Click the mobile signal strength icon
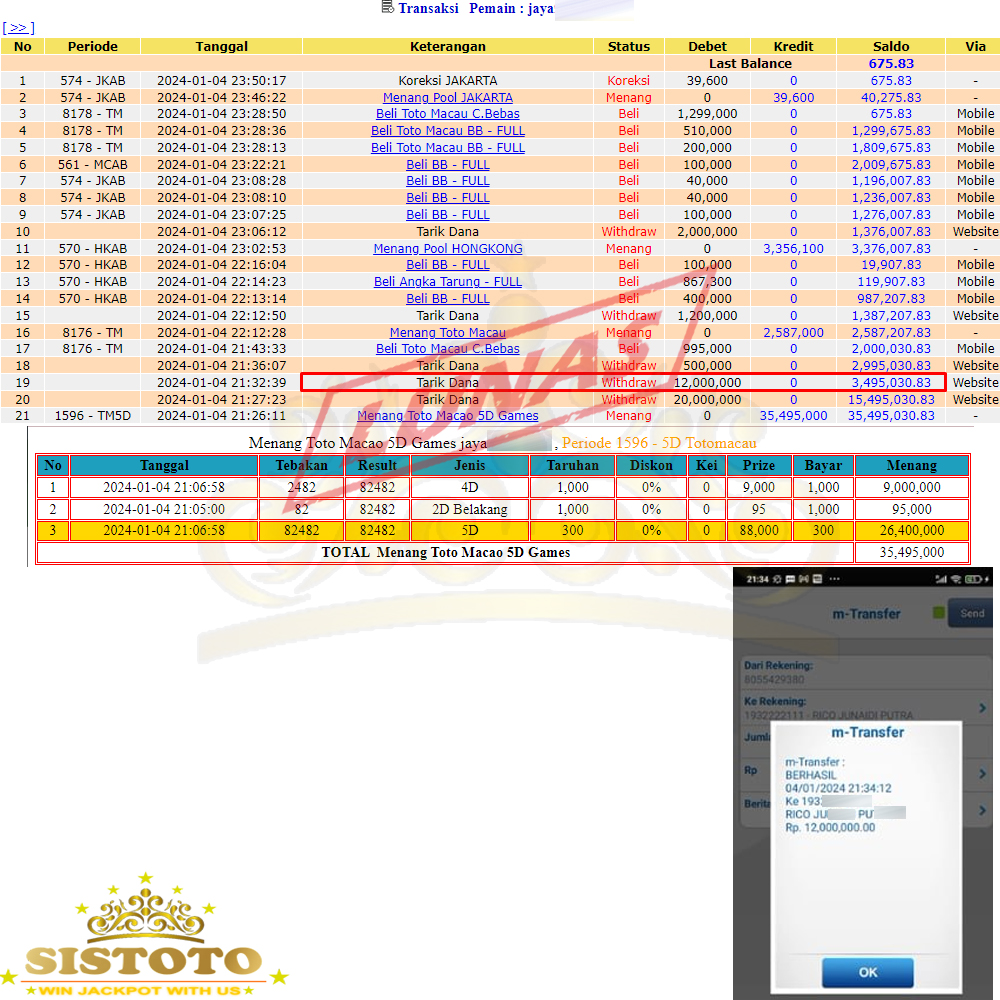1000x1000 pixels. (938, 580)
